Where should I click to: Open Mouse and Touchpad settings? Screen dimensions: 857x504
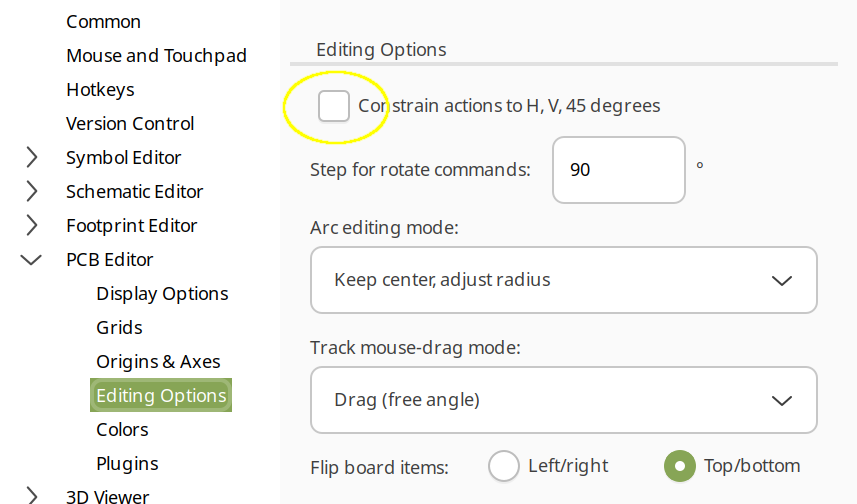pos(156,55)
